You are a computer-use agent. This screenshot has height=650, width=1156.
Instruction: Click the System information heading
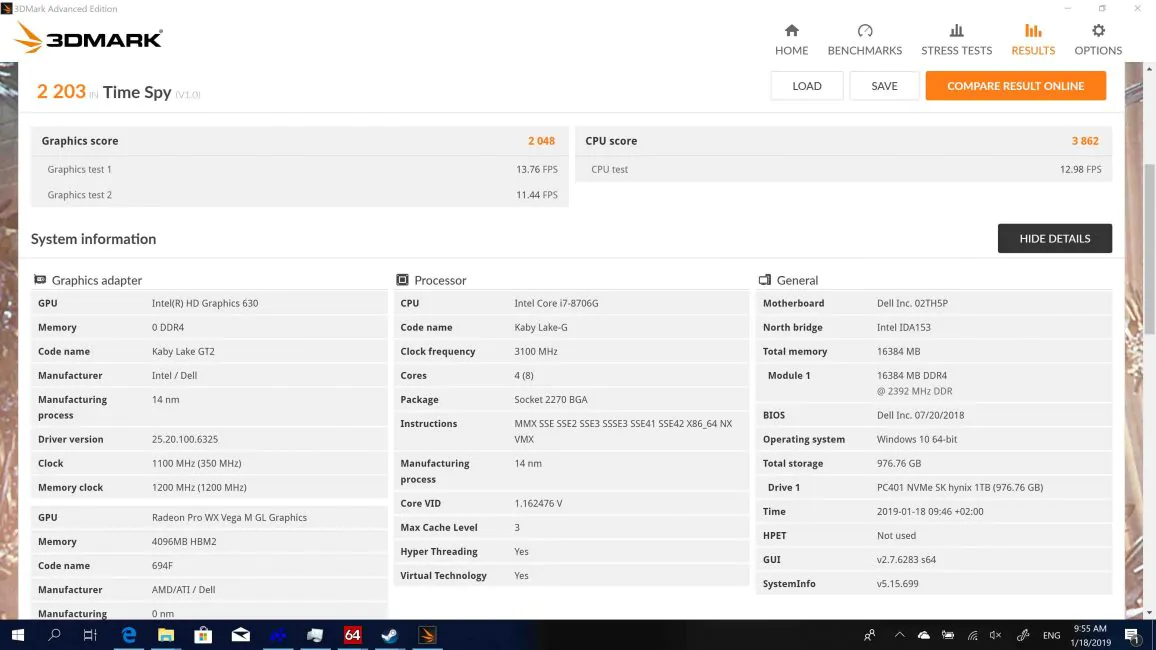94,239
